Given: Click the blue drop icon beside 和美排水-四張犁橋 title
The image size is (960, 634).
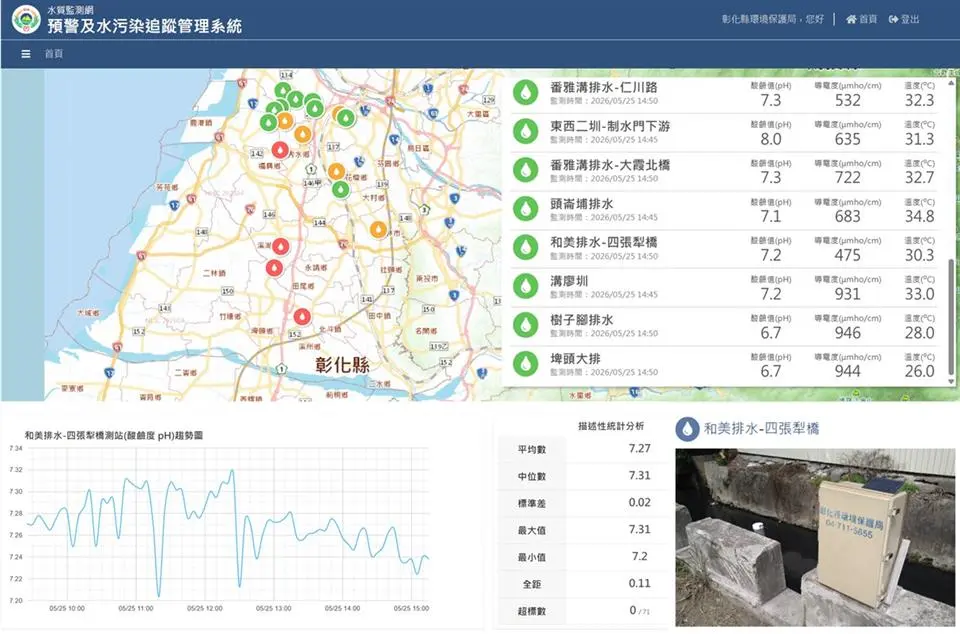Looking at the screenshot, I should pos(687,429).
